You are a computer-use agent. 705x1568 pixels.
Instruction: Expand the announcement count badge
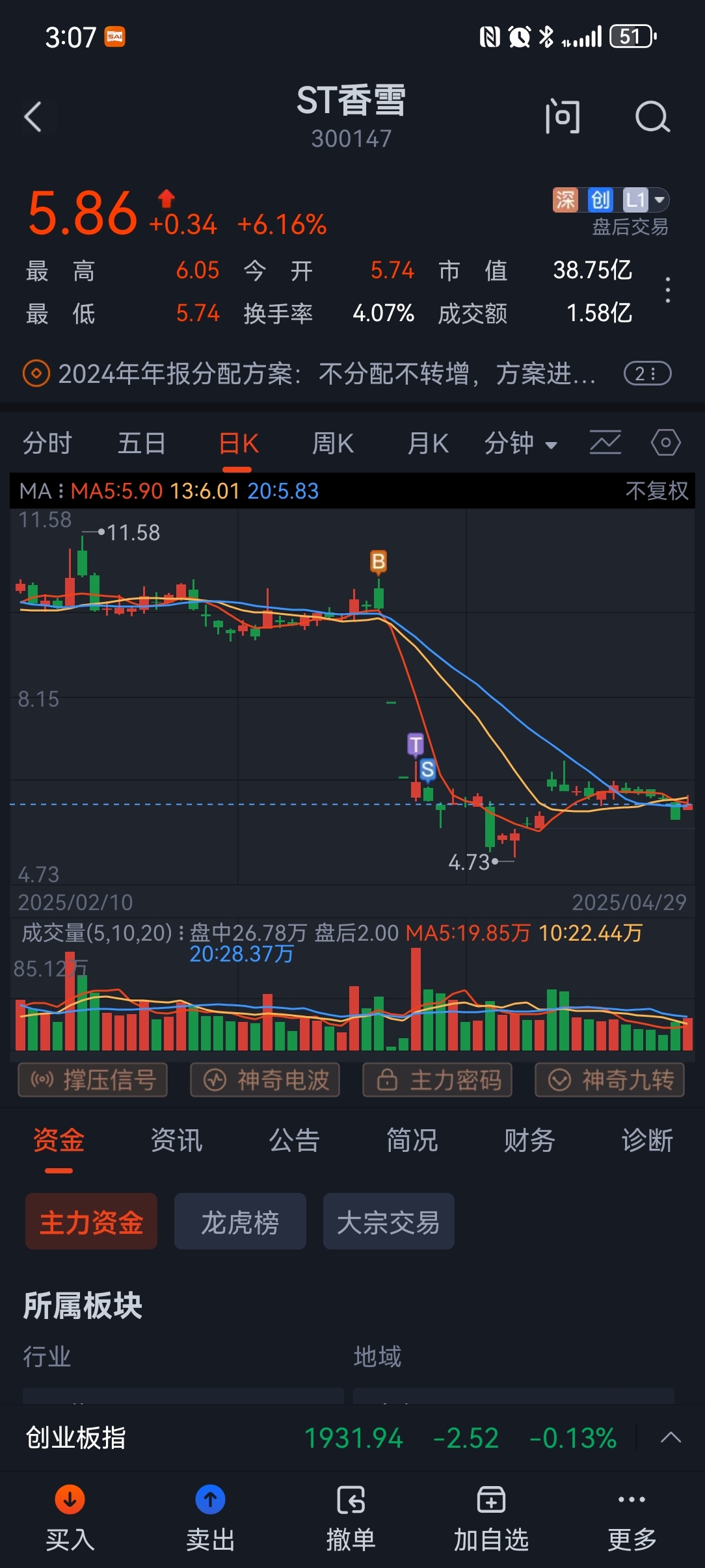click(x=647, y=374)
